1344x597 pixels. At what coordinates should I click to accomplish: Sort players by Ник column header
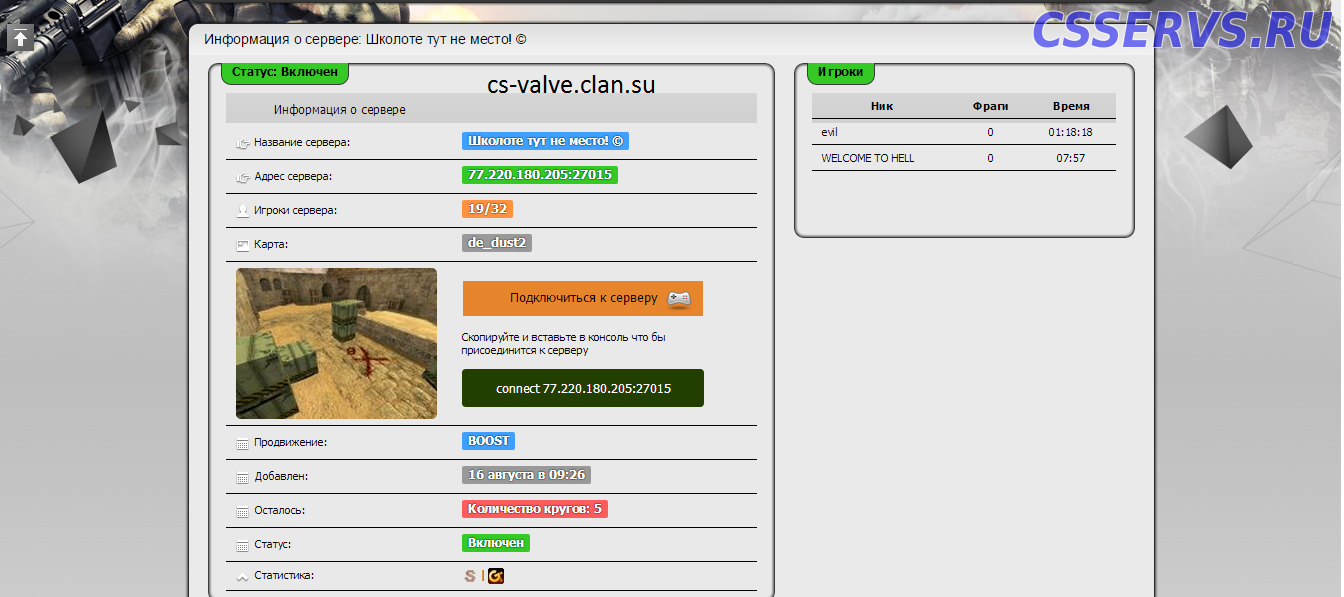point(882,106)
